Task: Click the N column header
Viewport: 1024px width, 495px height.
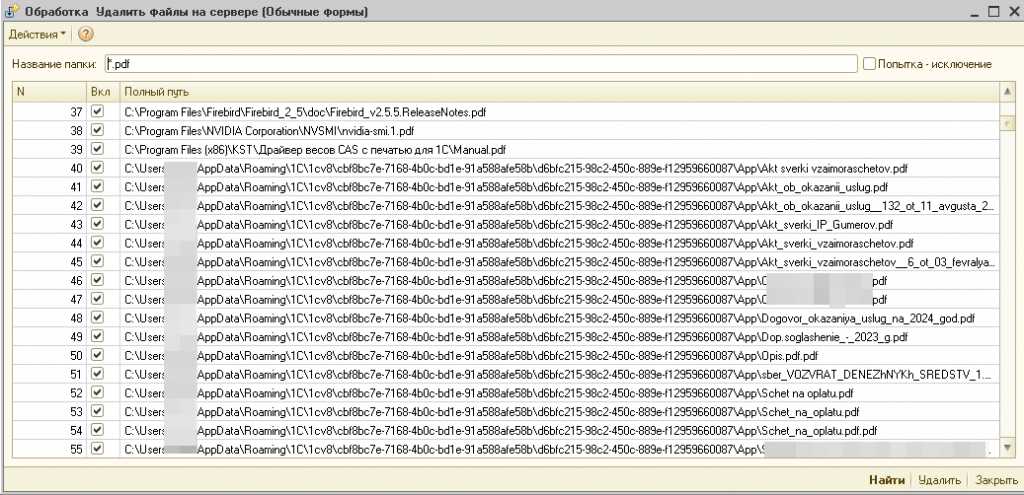Action: 50,91
